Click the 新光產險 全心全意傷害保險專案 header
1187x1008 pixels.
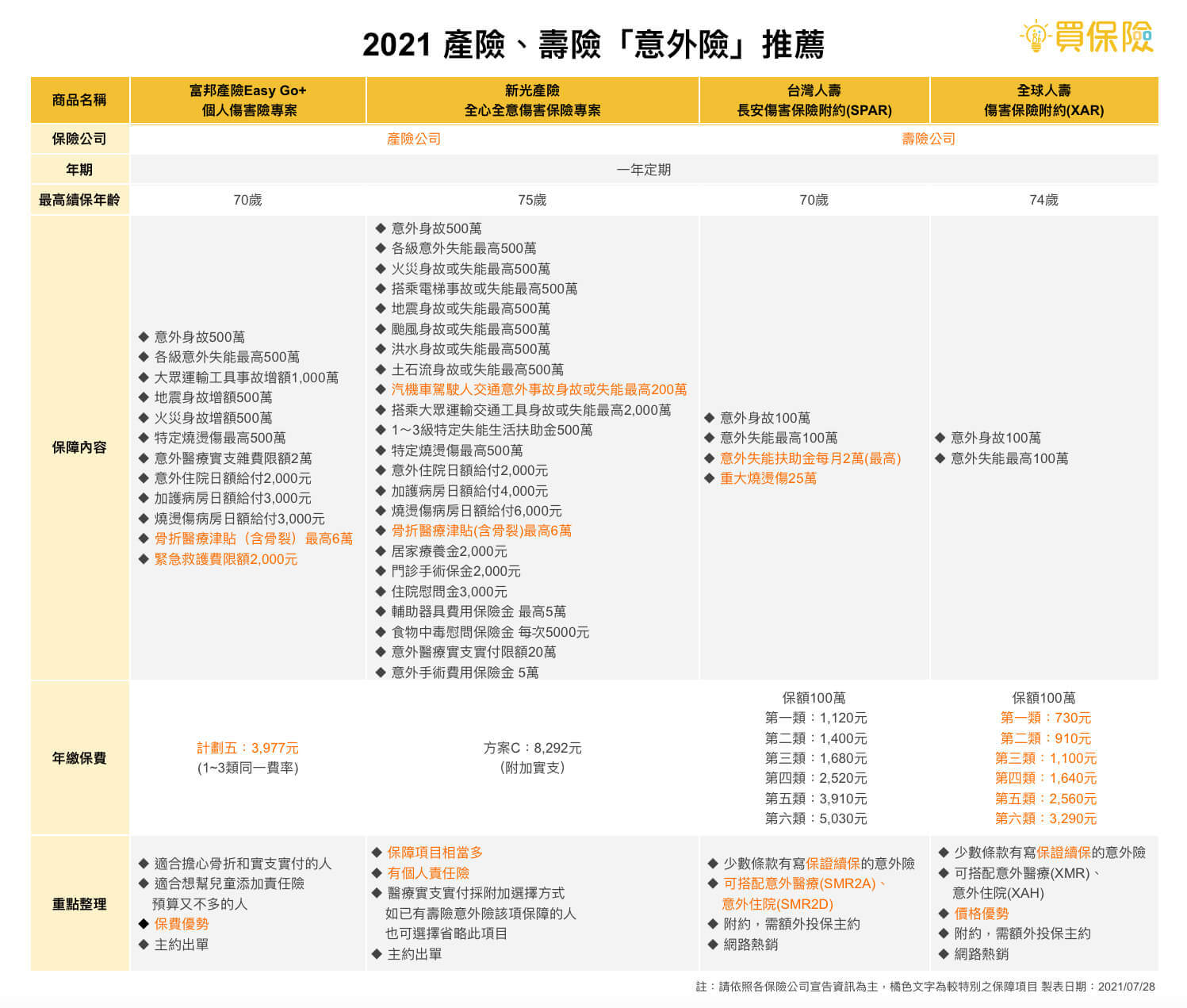[x=533, y=100]
